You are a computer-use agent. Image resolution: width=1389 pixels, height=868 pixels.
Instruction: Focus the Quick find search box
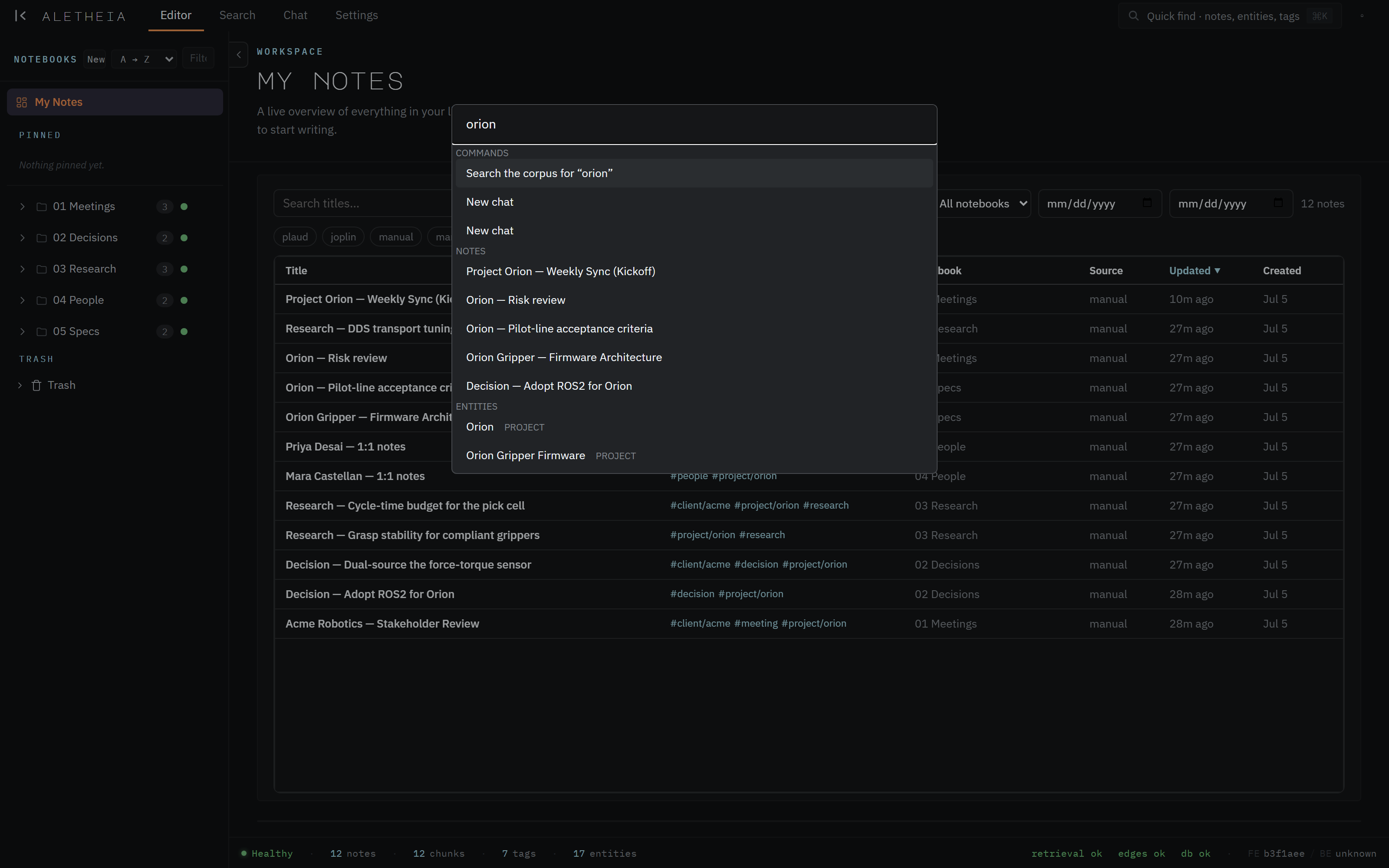1229,16
